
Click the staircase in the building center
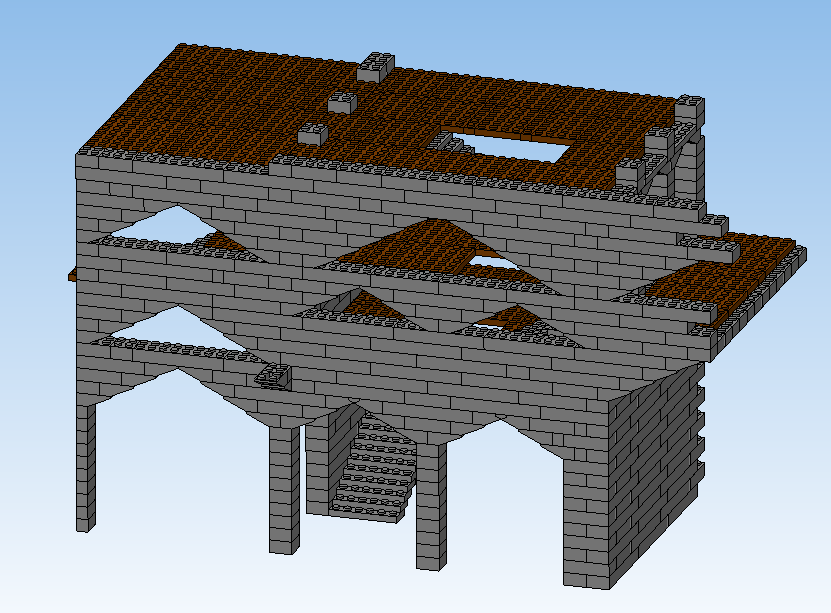pyautogui.click(x=370, y=465)
